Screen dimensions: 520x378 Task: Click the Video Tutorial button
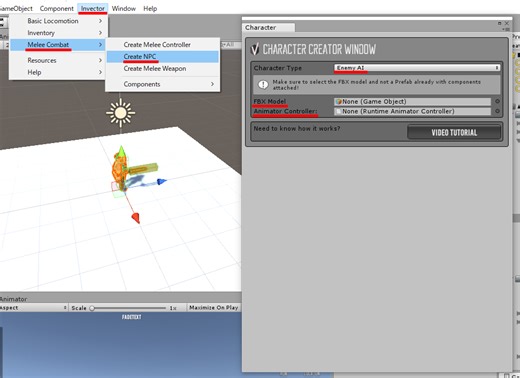click(454, 132)
